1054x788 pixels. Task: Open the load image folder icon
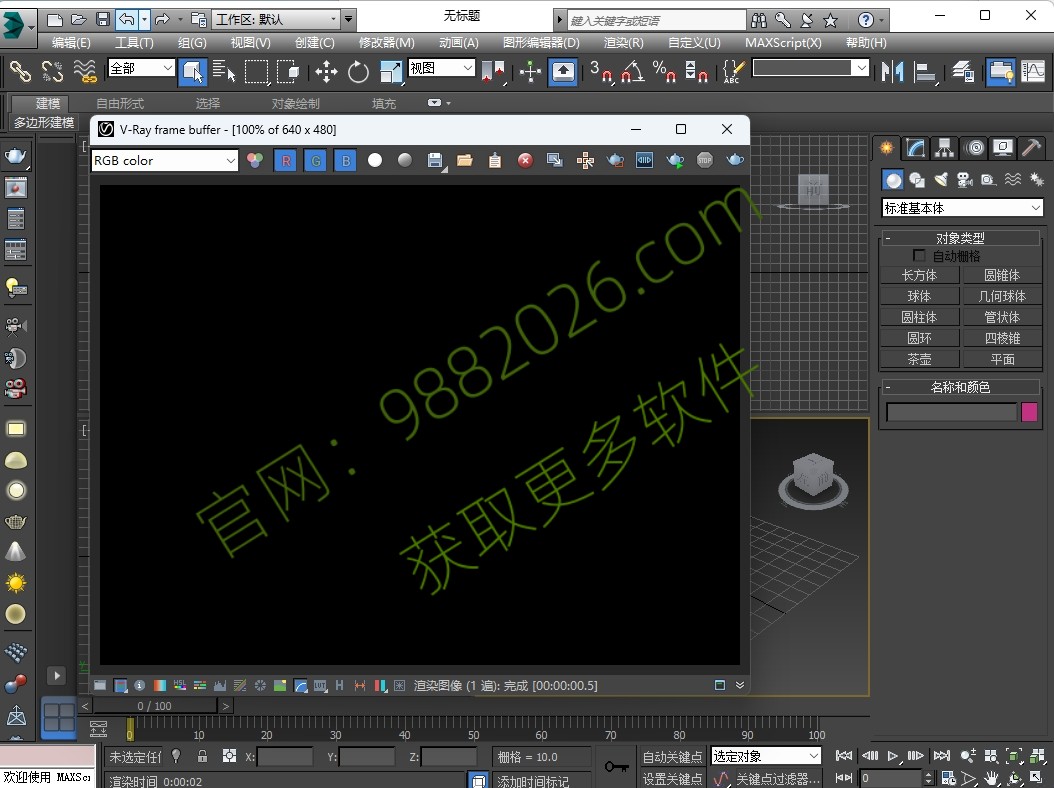[x=464, y=160]
